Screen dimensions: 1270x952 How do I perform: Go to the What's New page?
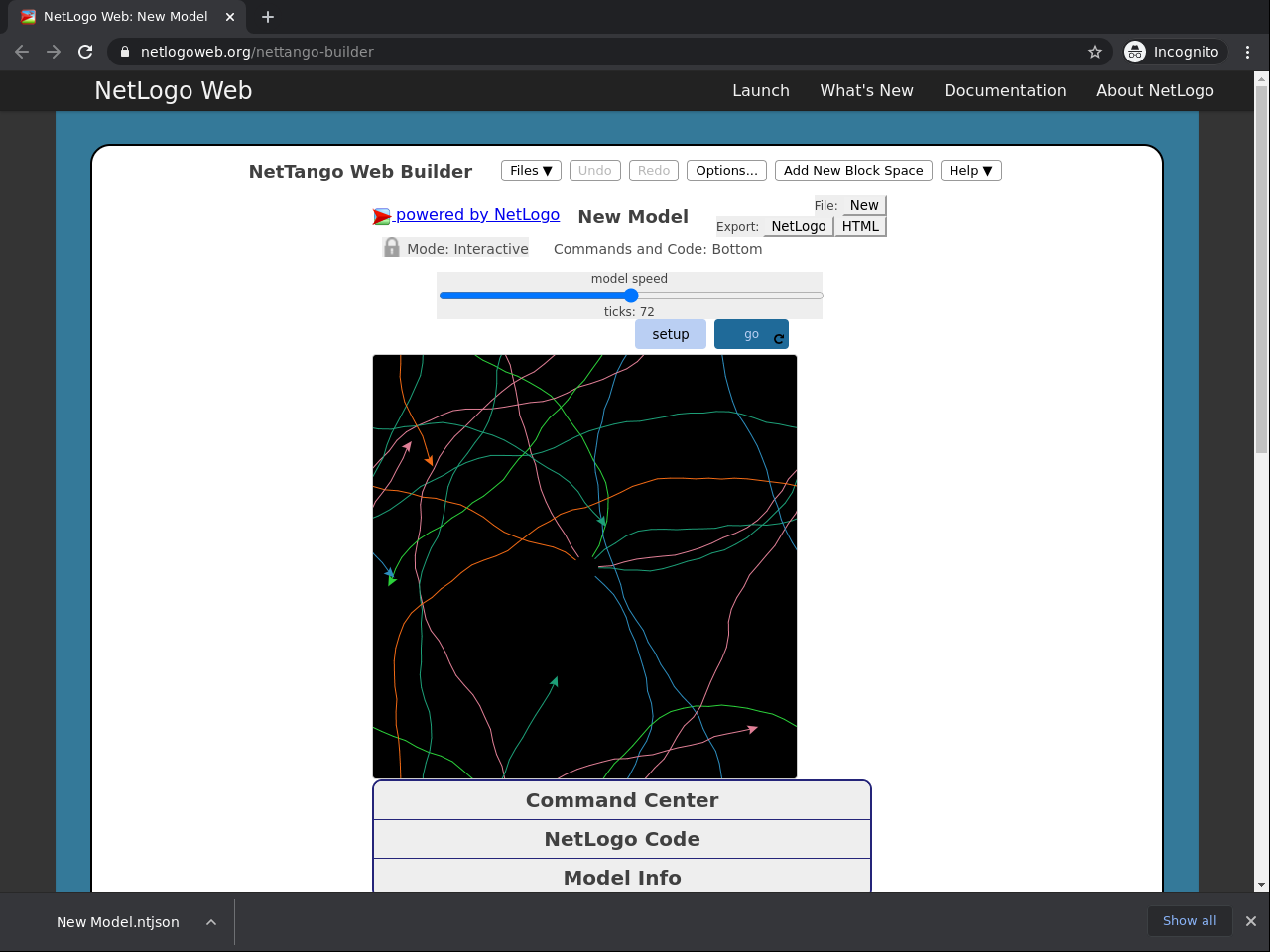click(866, 90)
